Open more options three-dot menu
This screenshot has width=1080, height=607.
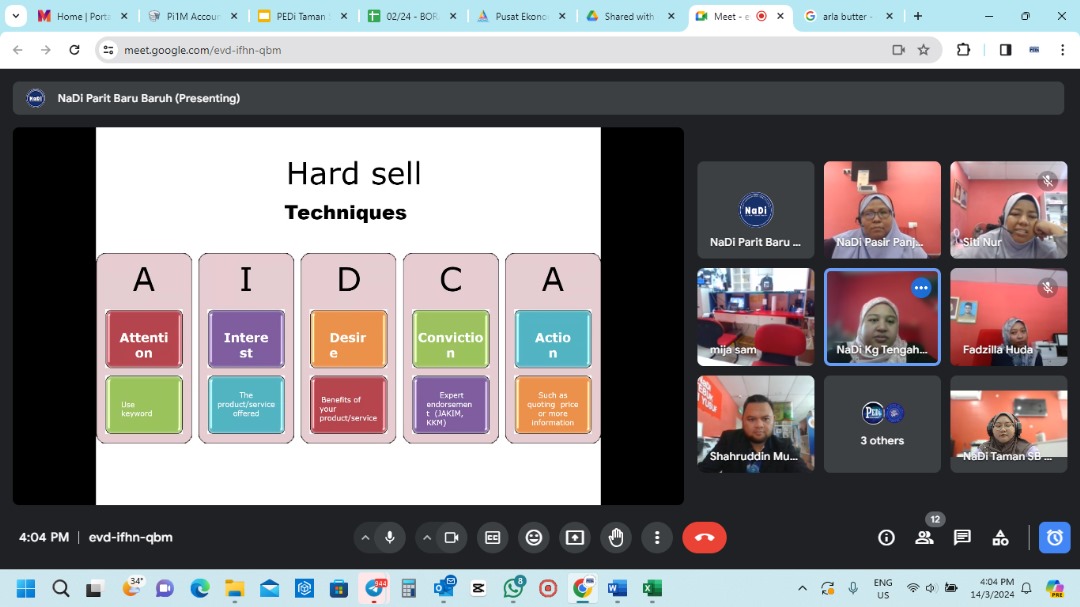click(x=657, y=538)
